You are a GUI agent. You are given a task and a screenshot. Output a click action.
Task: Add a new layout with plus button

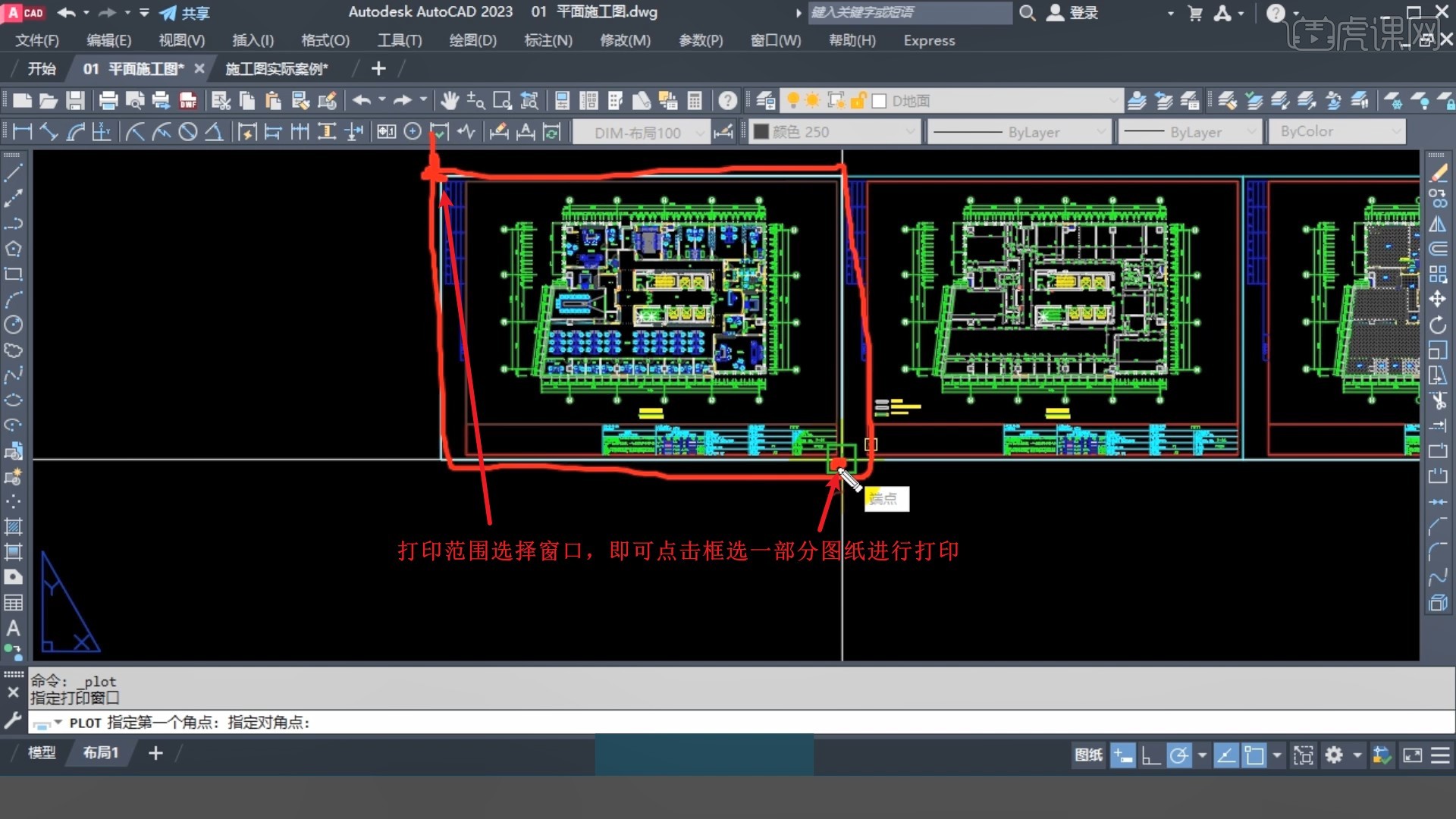pyautogui.click(x=155, y=753)
